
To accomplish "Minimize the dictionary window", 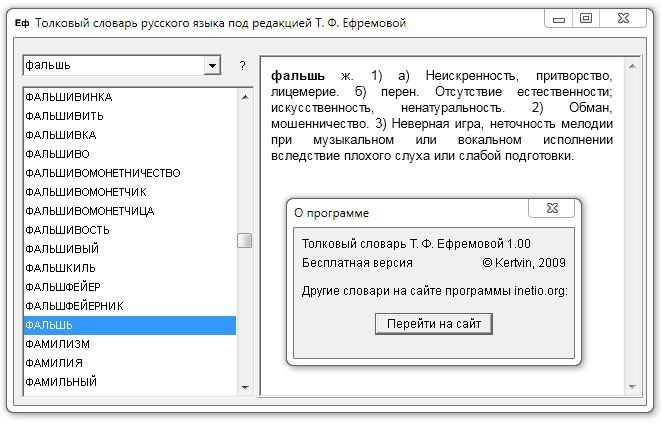I will [x=559, y=19].
